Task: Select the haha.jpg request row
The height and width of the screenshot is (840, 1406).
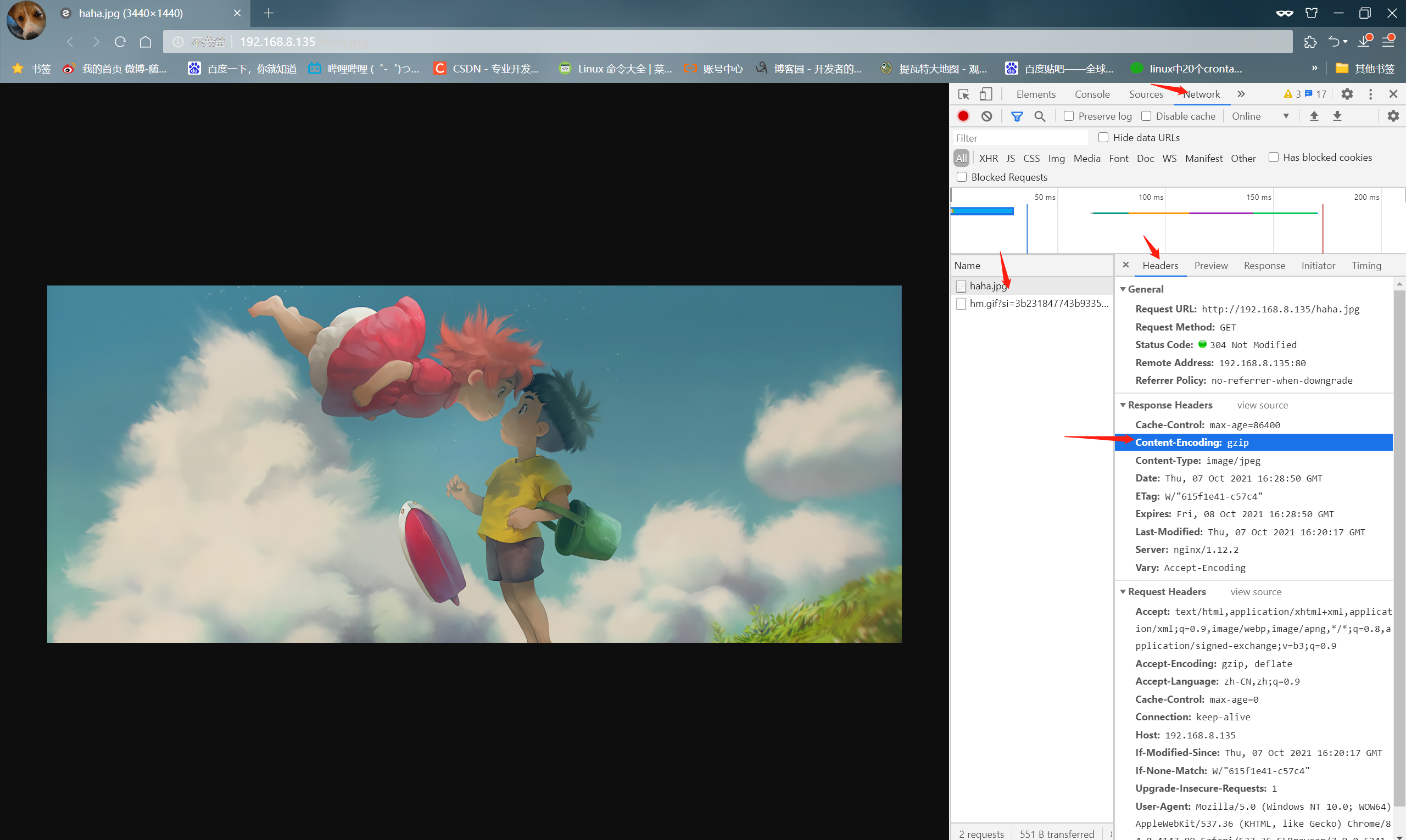Action: 1033,286
